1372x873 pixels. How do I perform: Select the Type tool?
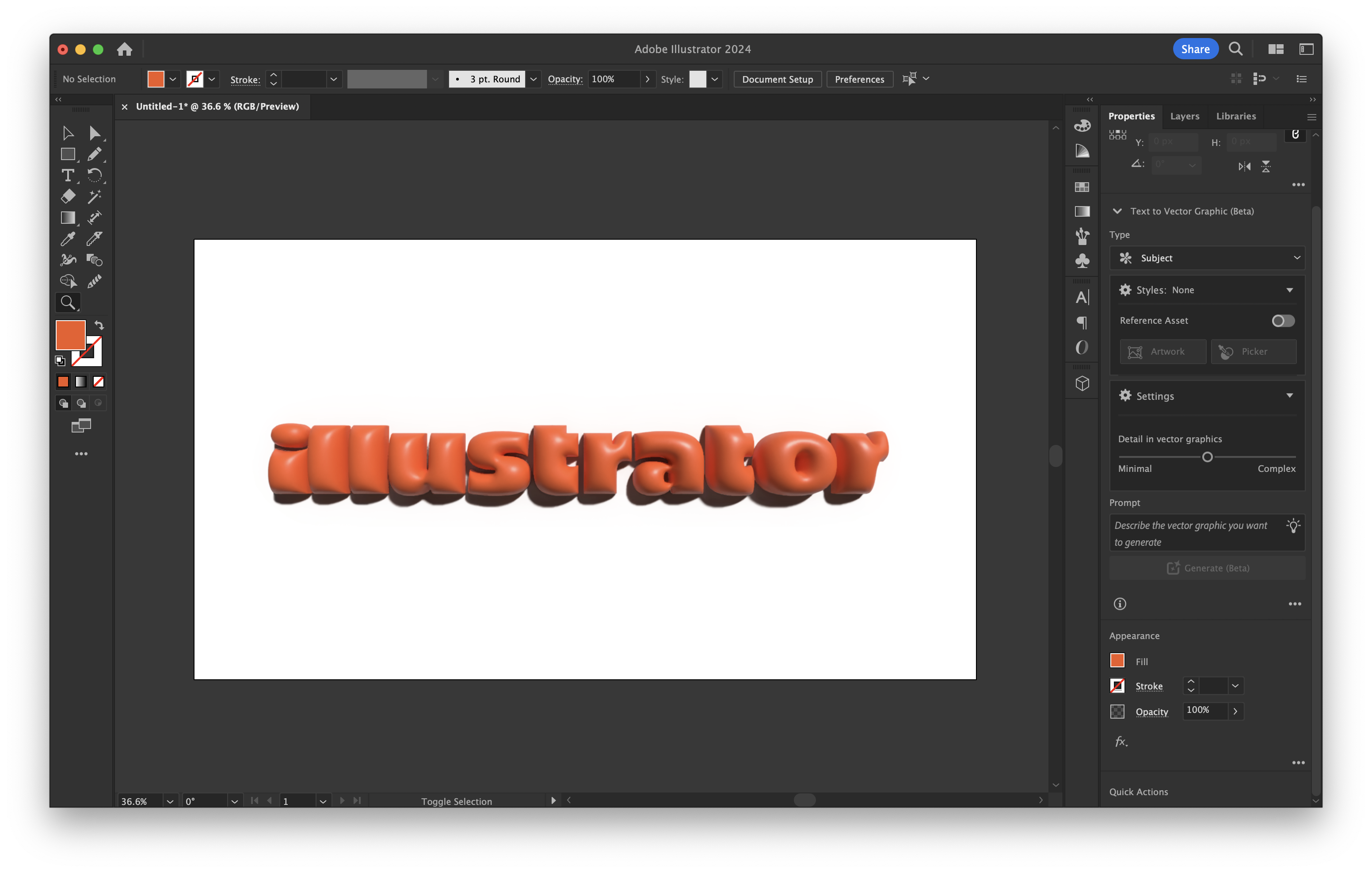tap(68, 175)
